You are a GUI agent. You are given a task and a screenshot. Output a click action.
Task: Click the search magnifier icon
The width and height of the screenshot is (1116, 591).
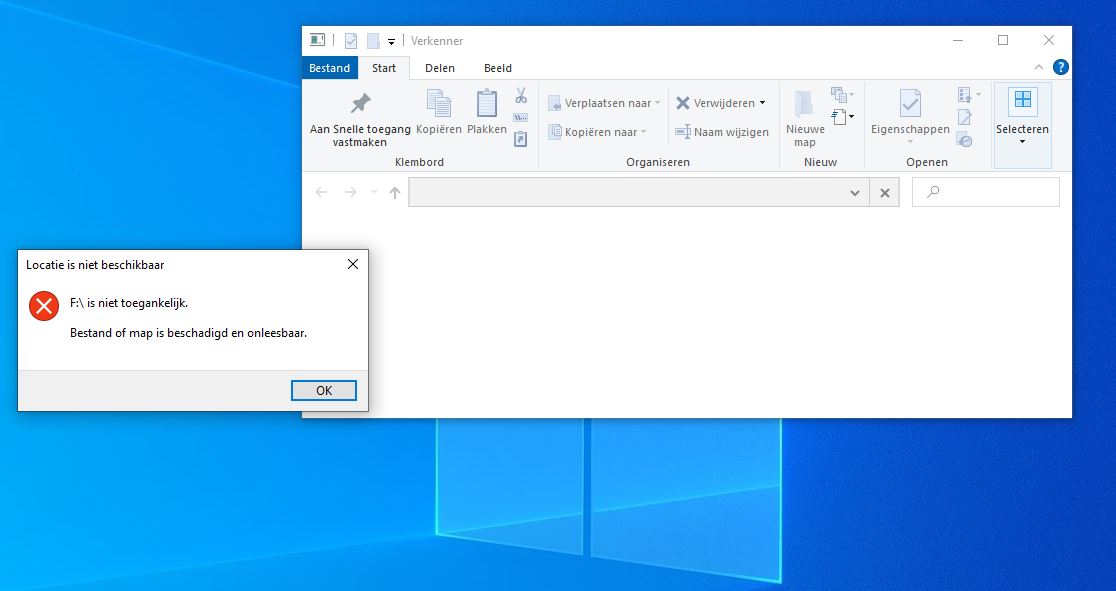click(x=933, y=192)
